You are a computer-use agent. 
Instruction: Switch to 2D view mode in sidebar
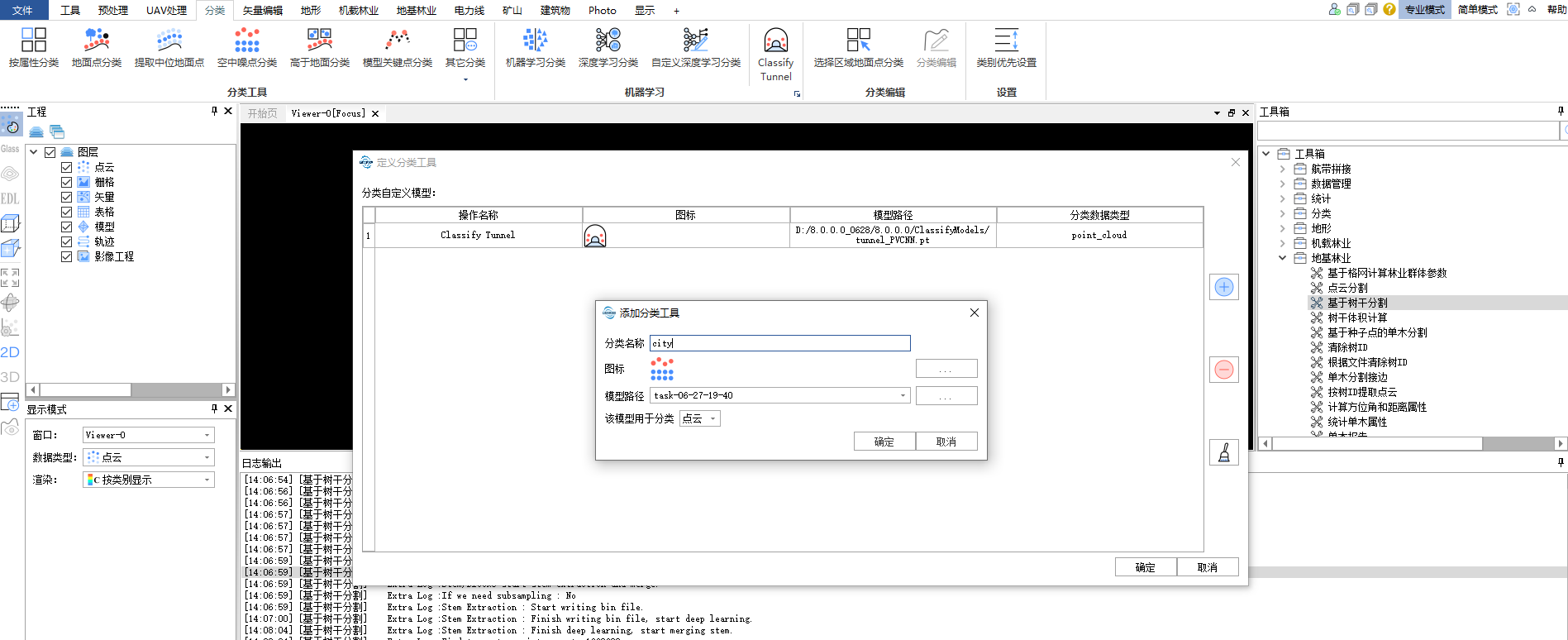[10, 352]
